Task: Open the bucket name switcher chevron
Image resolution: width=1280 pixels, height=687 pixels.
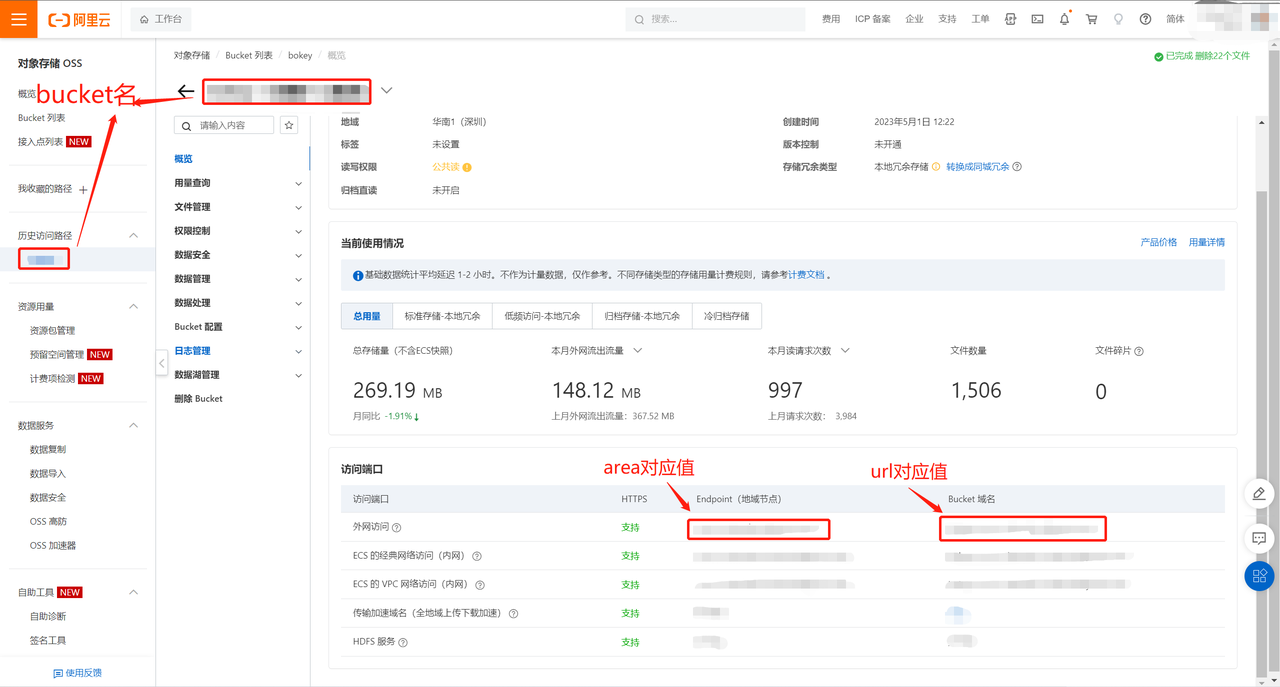Action: [x=387, y=91]
